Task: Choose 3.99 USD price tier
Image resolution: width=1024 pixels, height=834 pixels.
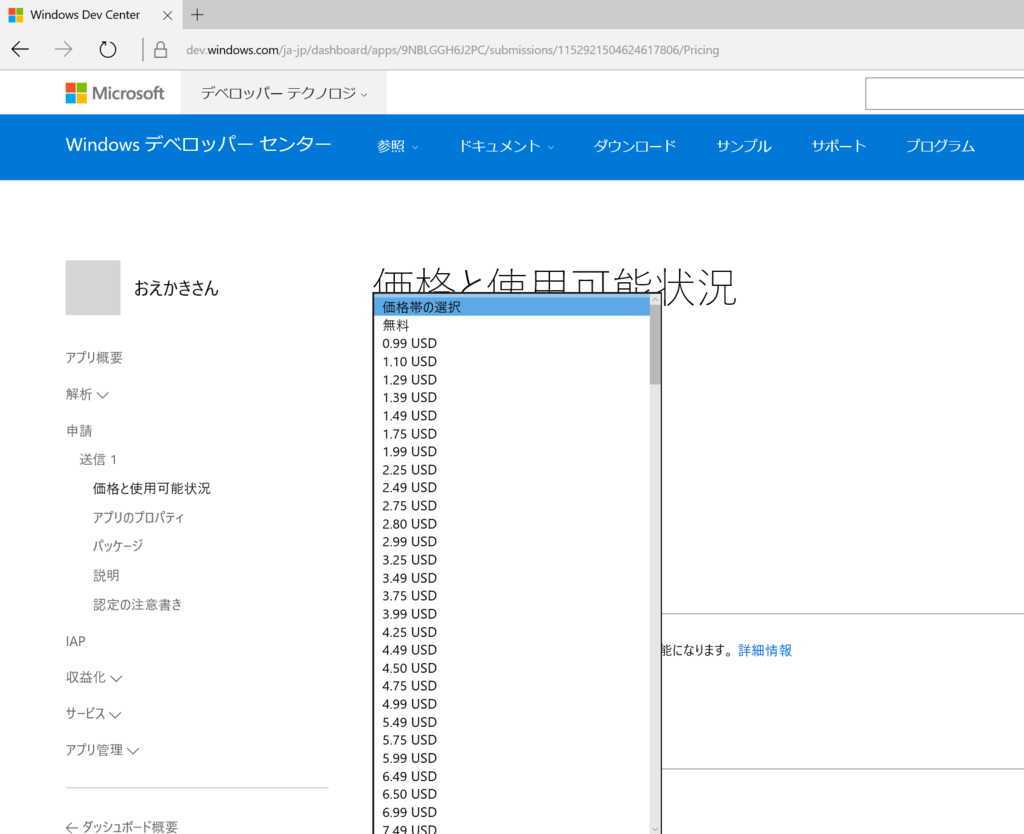Action: 512,614
